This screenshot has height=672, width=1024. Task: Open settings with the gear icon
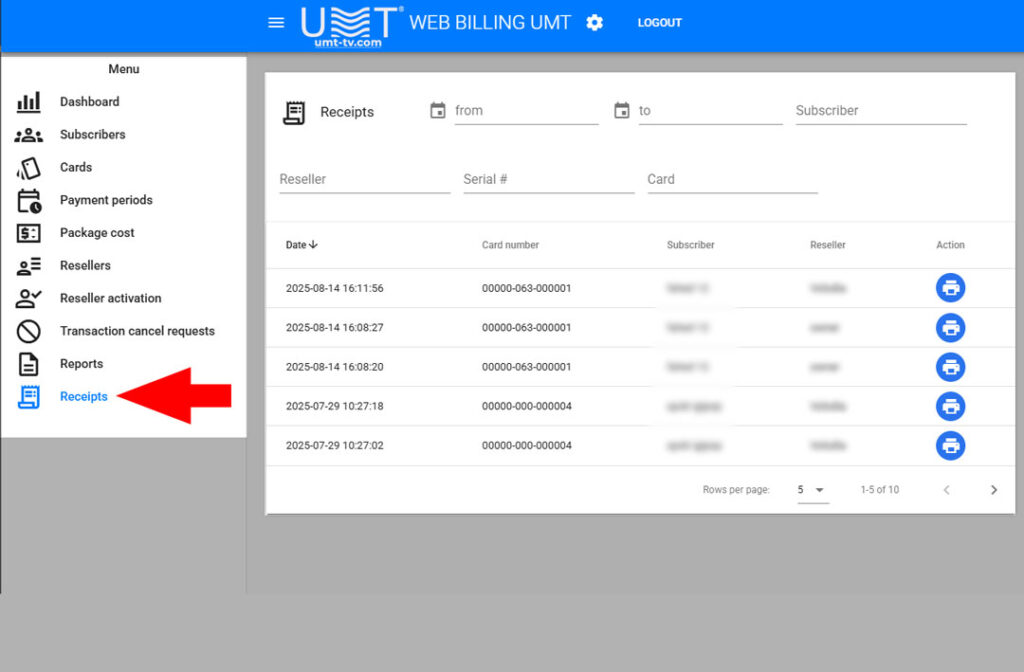(594, 22)
